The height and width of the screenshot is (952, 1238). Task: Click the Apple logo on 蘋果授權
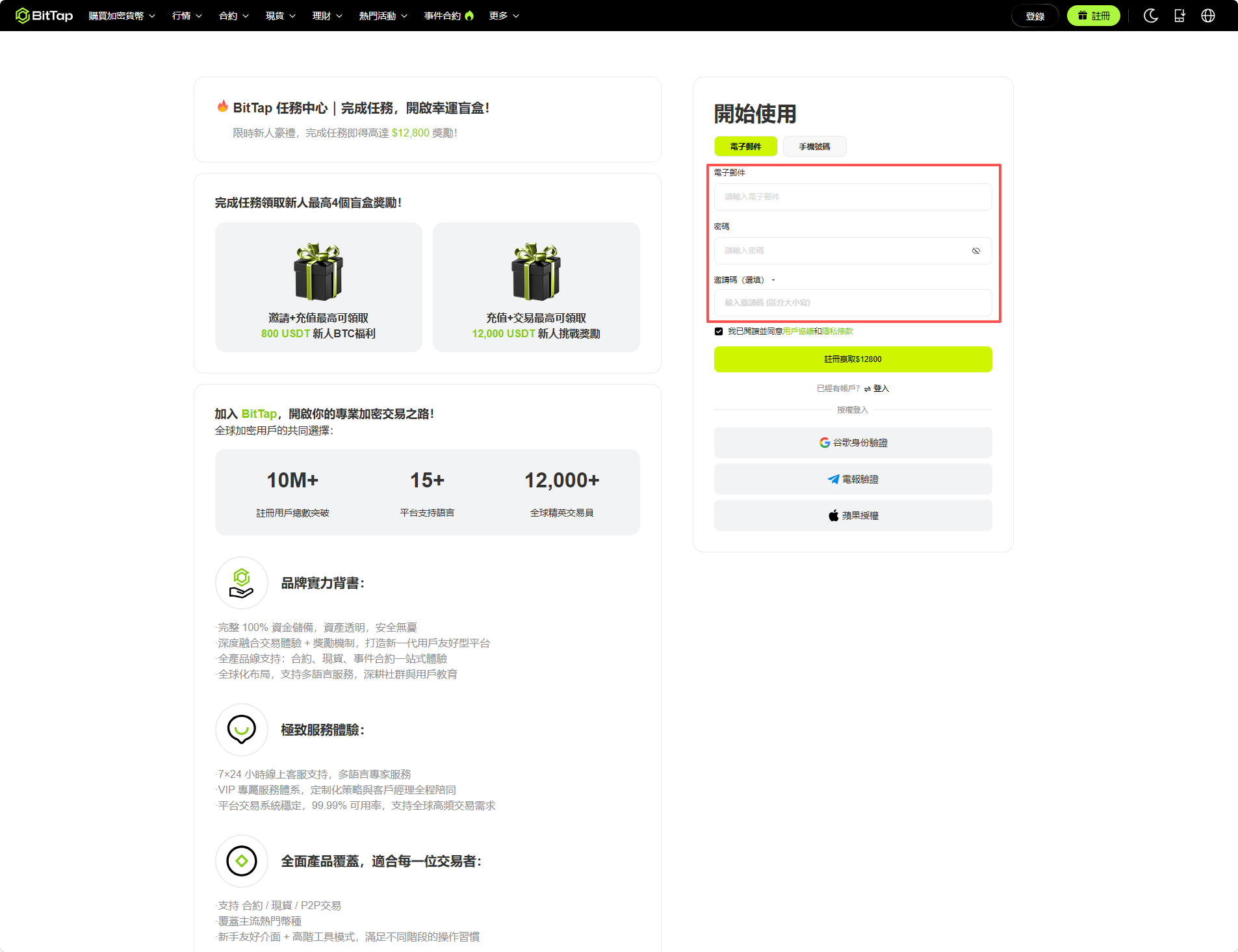click(x=834, y=515)
